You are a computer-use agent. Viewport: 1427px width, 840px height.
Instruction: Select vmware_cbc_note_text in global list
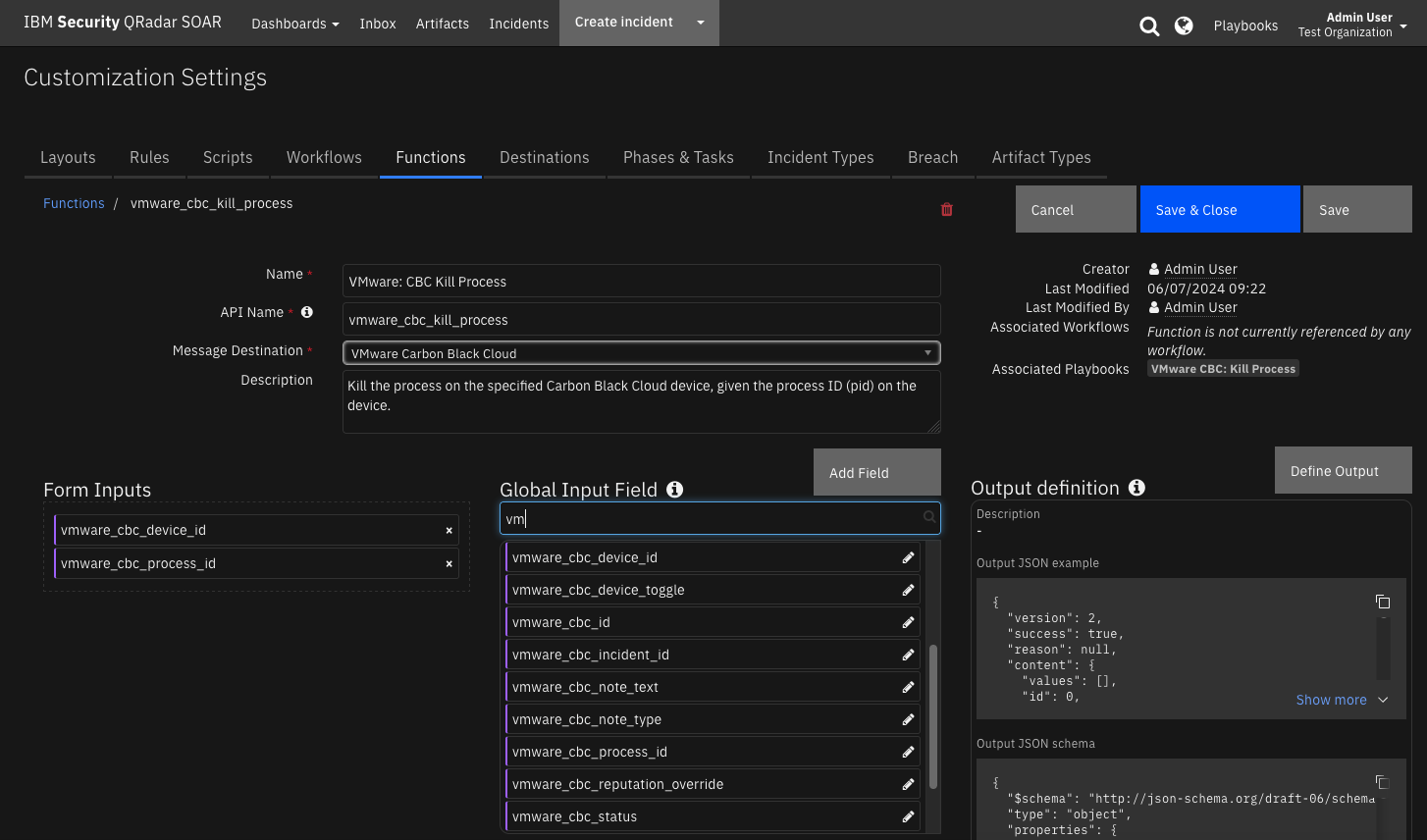point(713,687)
